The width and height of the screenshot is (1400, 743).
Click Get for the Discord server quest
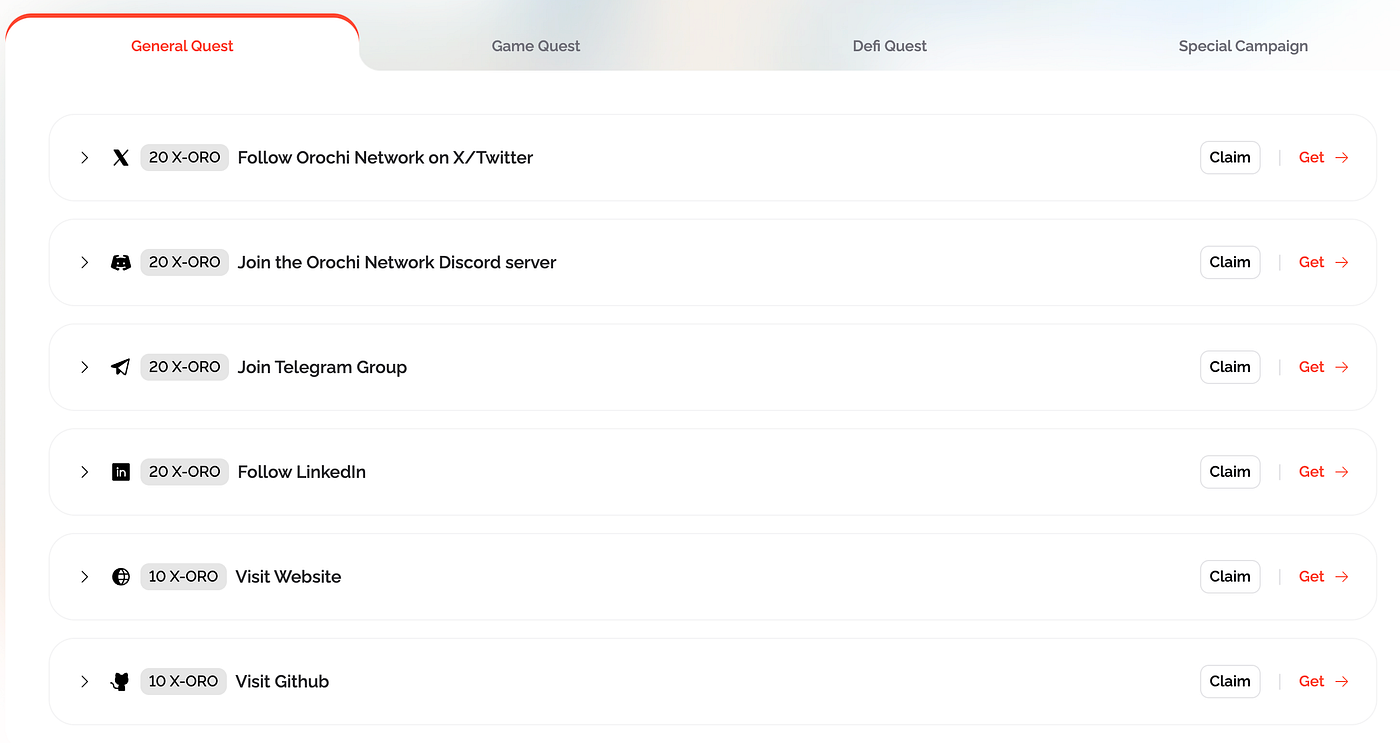tap(1324, 262)
